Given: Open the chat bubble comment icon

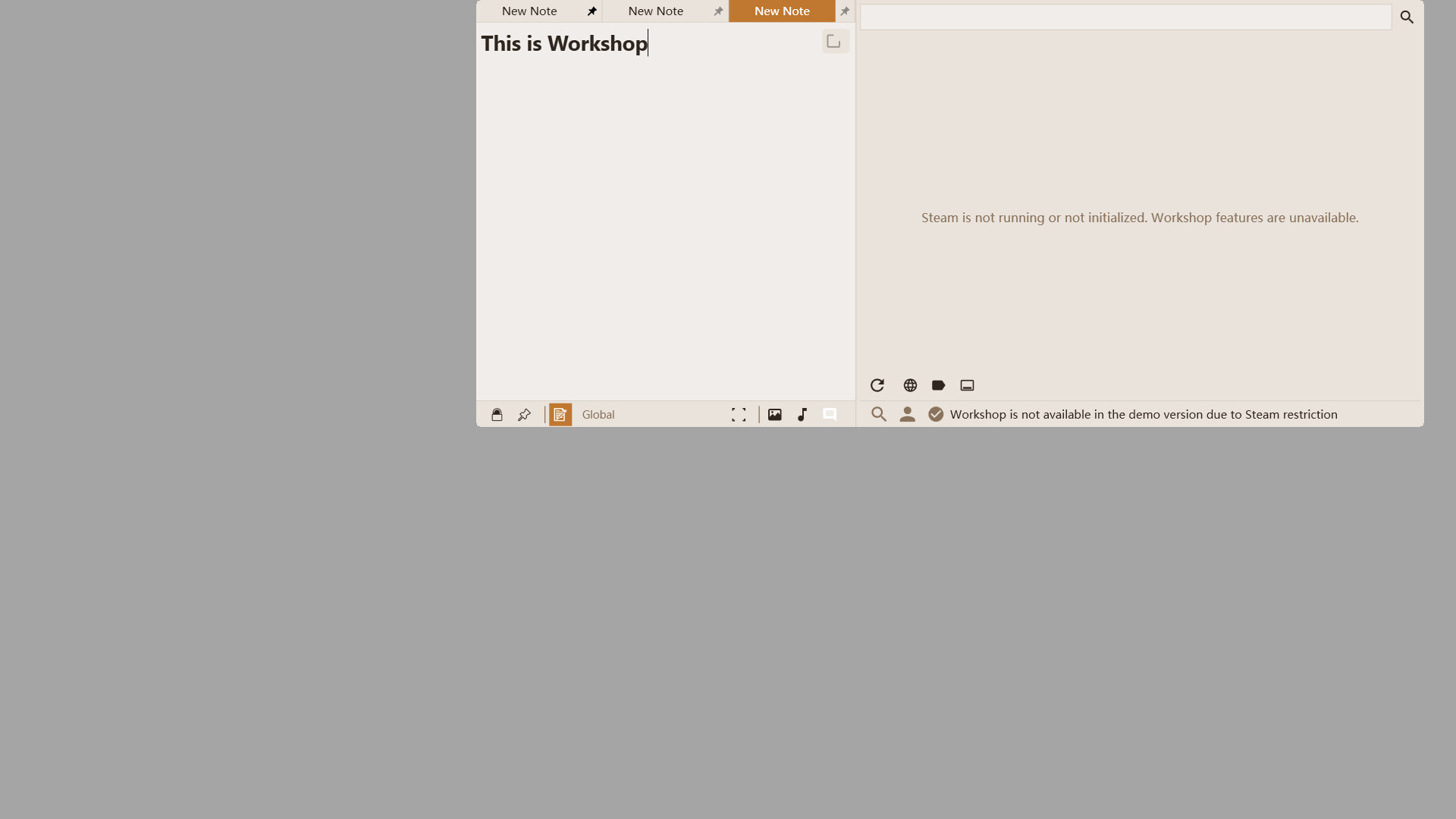Looking at the screenshot, I should [830, 415].
